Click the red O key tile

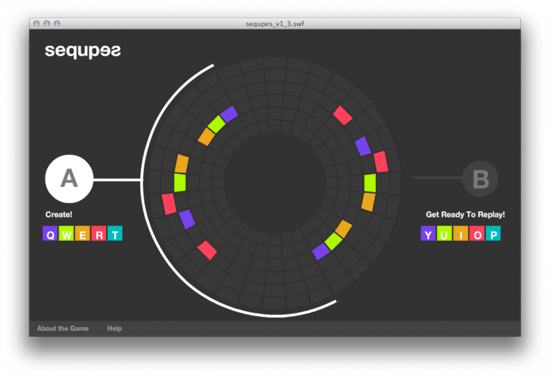[477, 233]
